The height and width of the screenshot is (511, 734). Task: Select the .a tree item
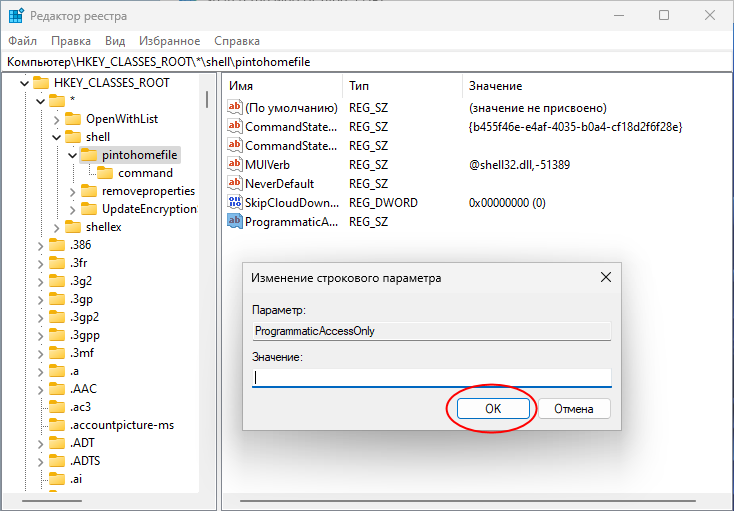tap(74, 371)
